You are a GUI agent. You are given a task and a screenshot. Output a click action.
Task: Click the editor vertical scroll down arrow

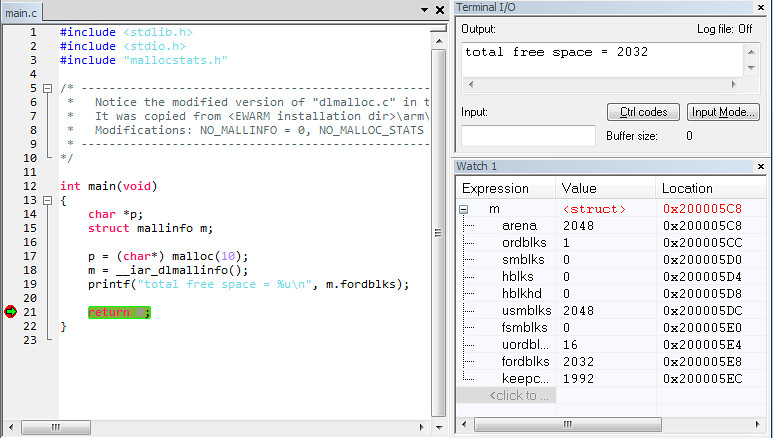[x=438, y=427]
